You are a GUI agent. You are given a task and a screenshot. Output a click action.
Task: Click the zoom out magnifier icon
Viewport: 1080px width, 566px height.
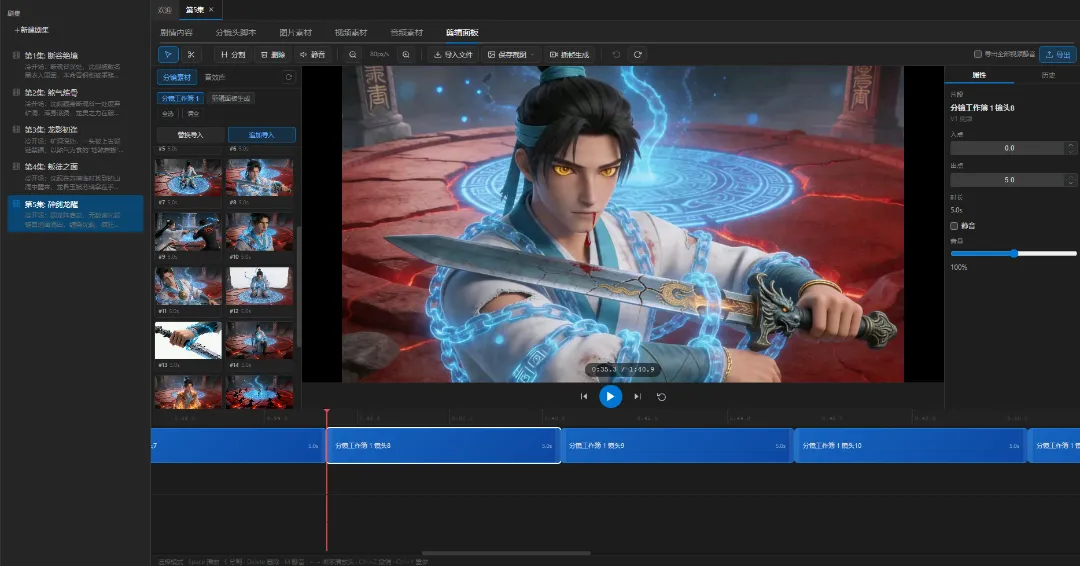point(353,54)
